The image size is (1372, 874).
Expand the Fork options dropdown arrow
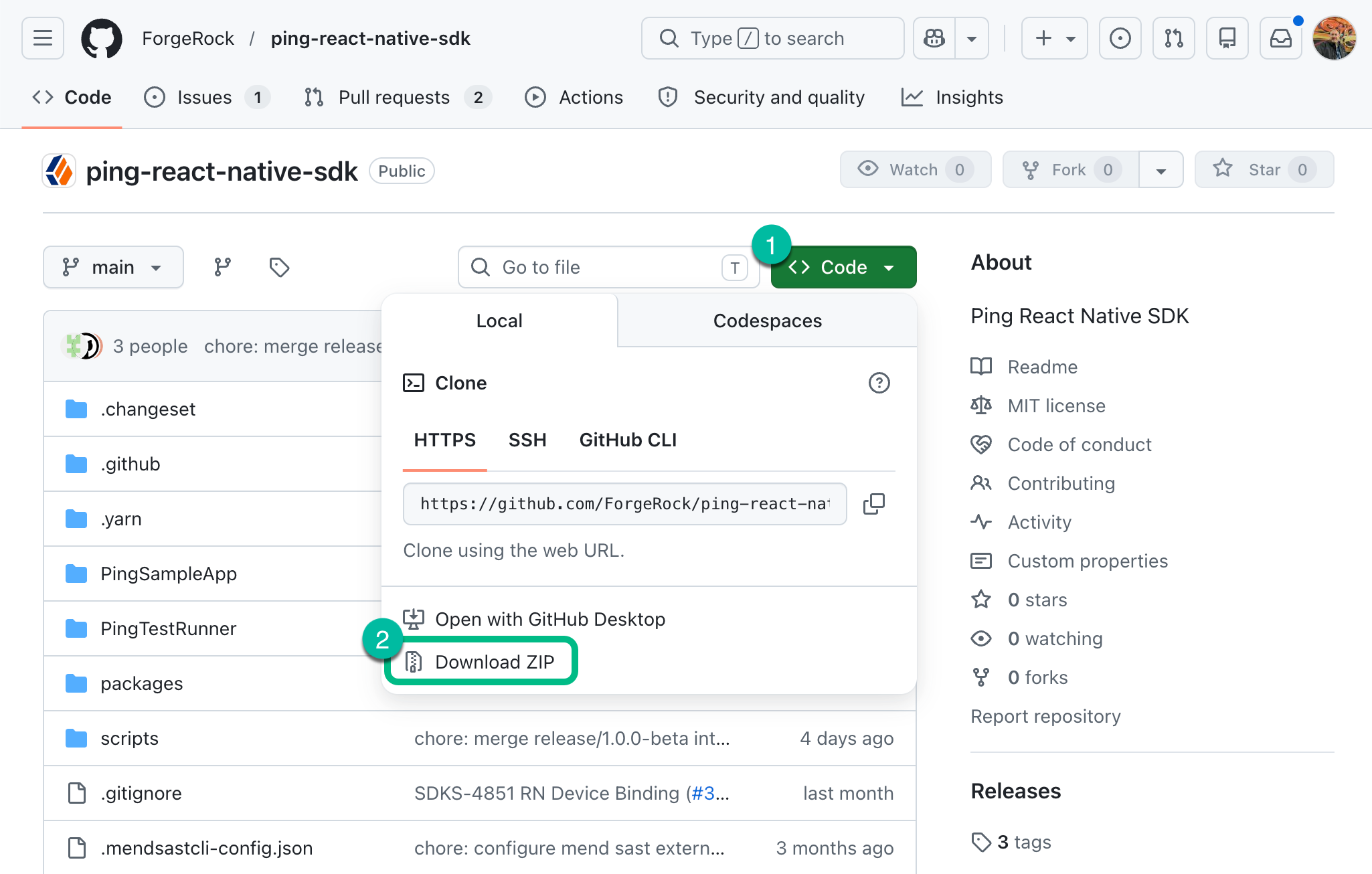pyautogui.click(x=1161, y=170)
